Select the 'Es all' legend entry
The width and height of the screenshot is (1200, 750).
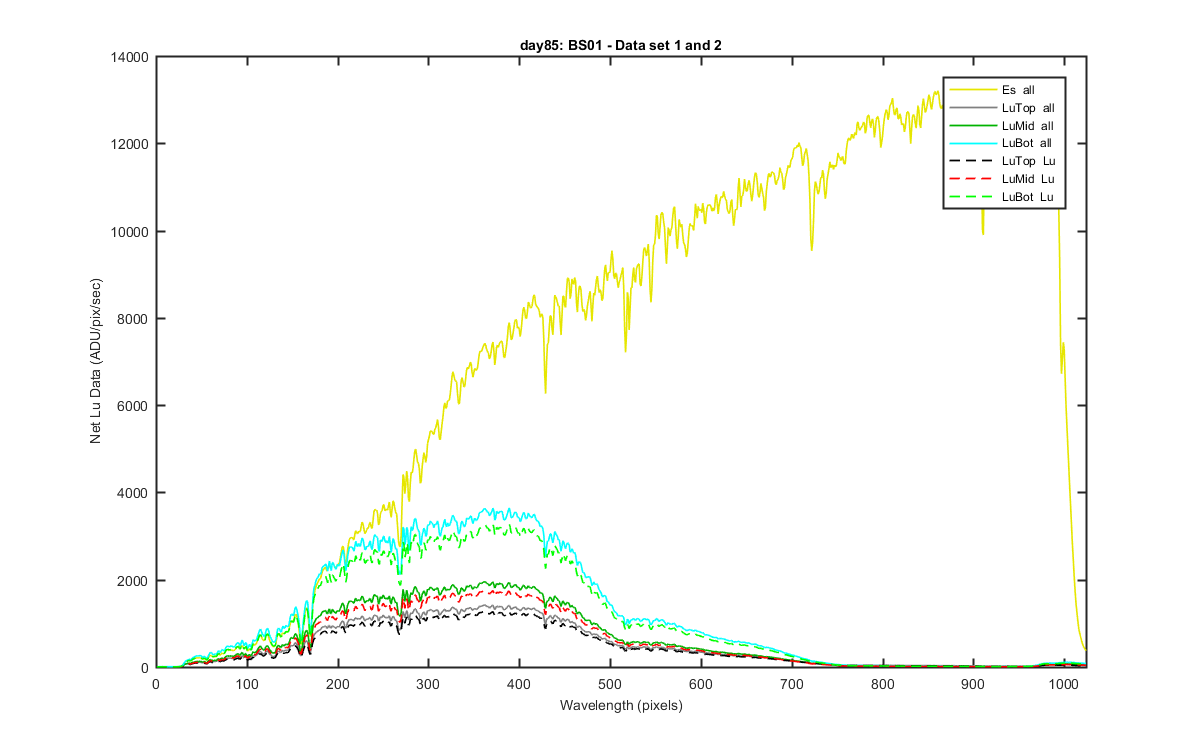coord(1004,90)
